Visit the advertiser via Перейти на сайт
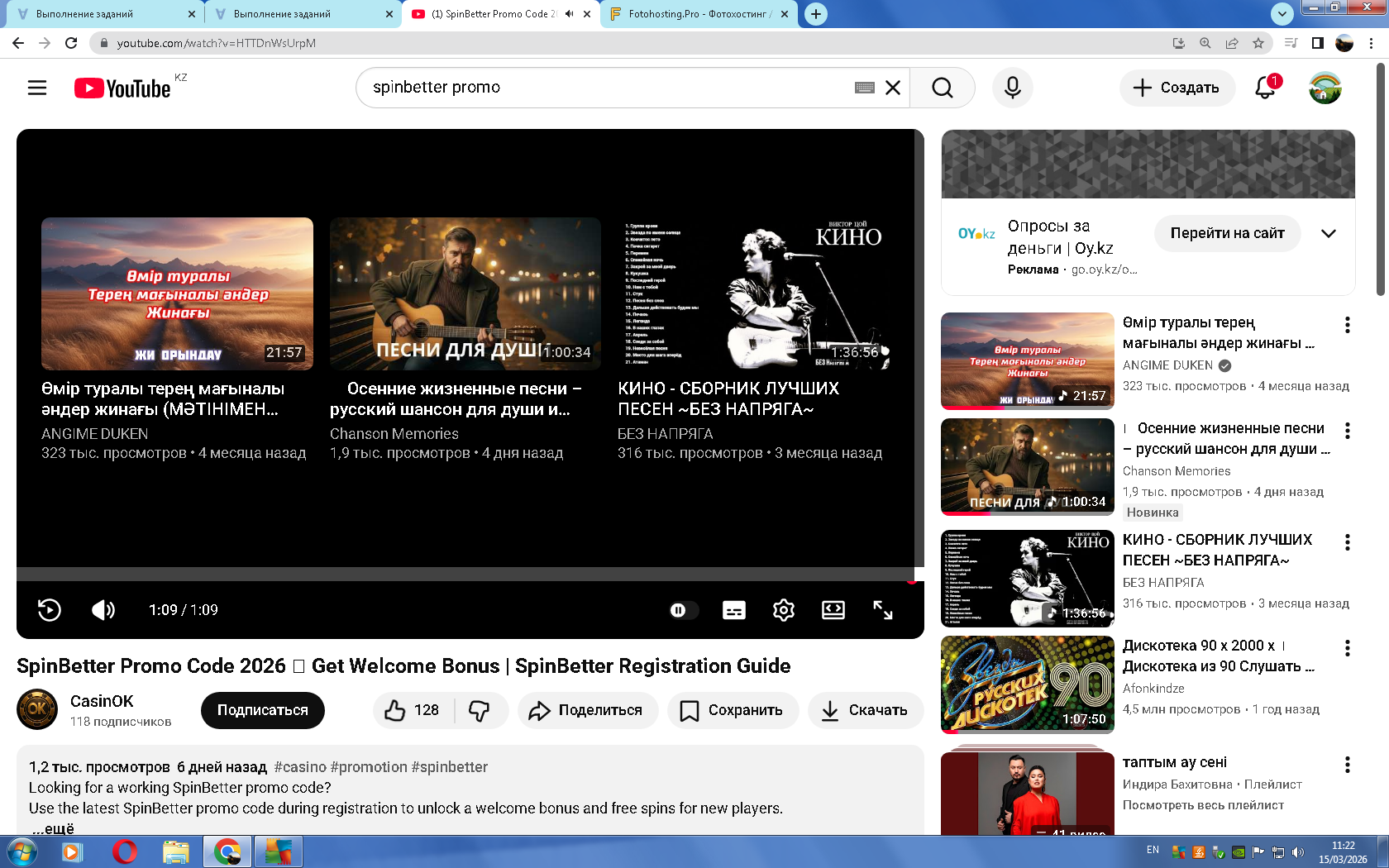This screenshot has height=868, width=1389. [x=1227, y=233]
